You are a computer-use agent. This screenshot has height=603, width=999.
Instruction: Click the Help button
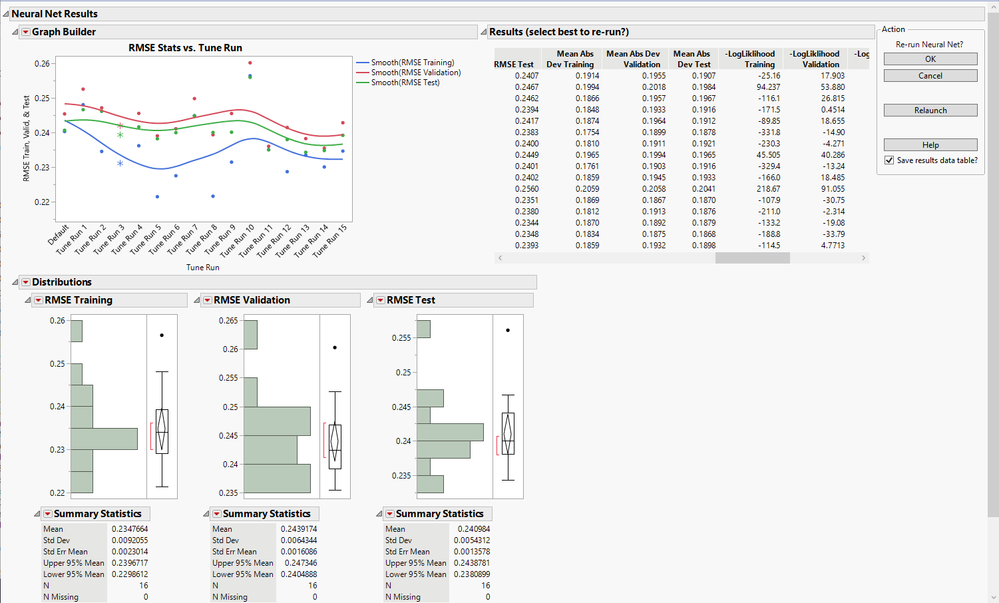tap(930, 145)
